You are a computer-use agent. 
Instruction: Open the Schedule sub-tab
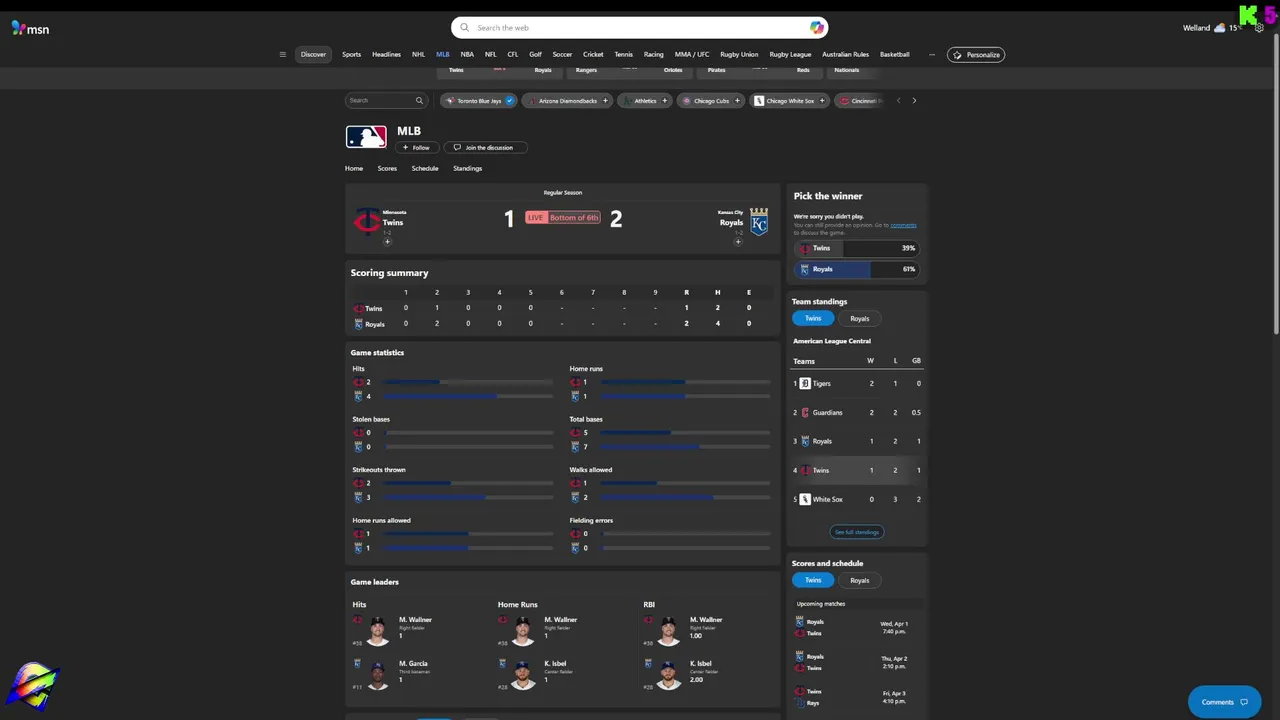pyautogui.click(x=425, y=168)
